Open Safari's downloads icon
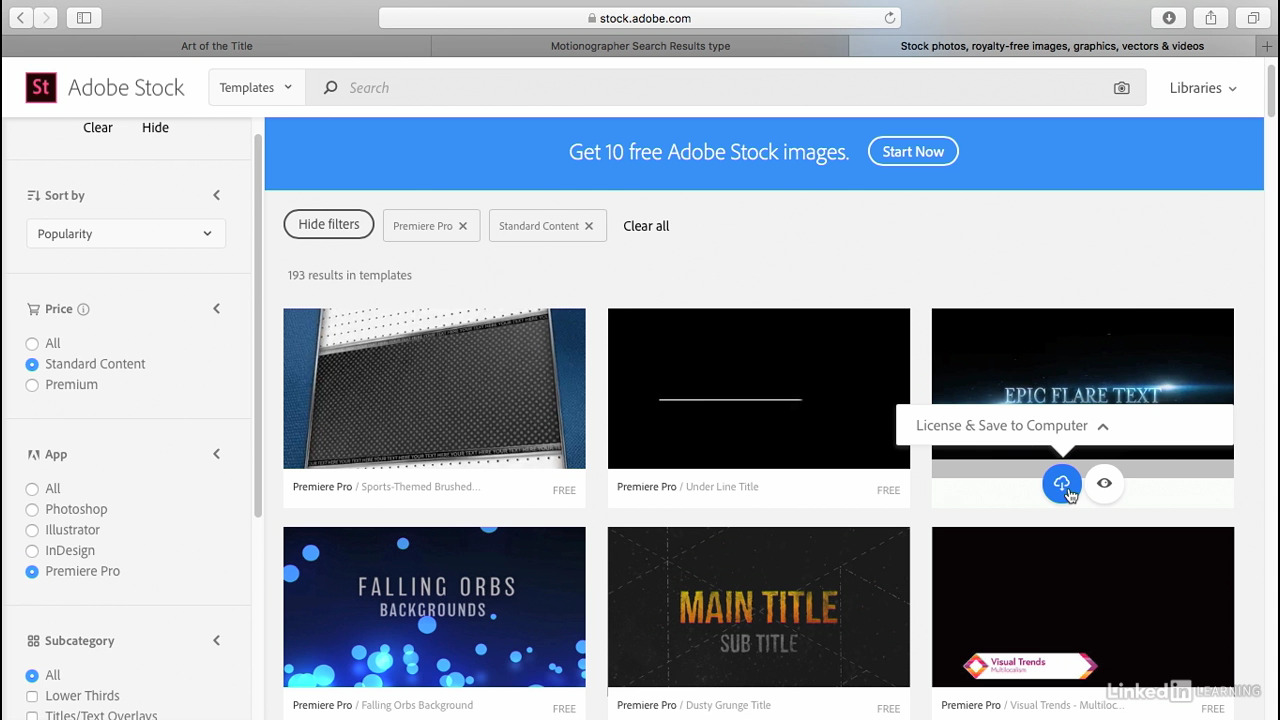1280x720 pixels. (x=1169, y=18)
